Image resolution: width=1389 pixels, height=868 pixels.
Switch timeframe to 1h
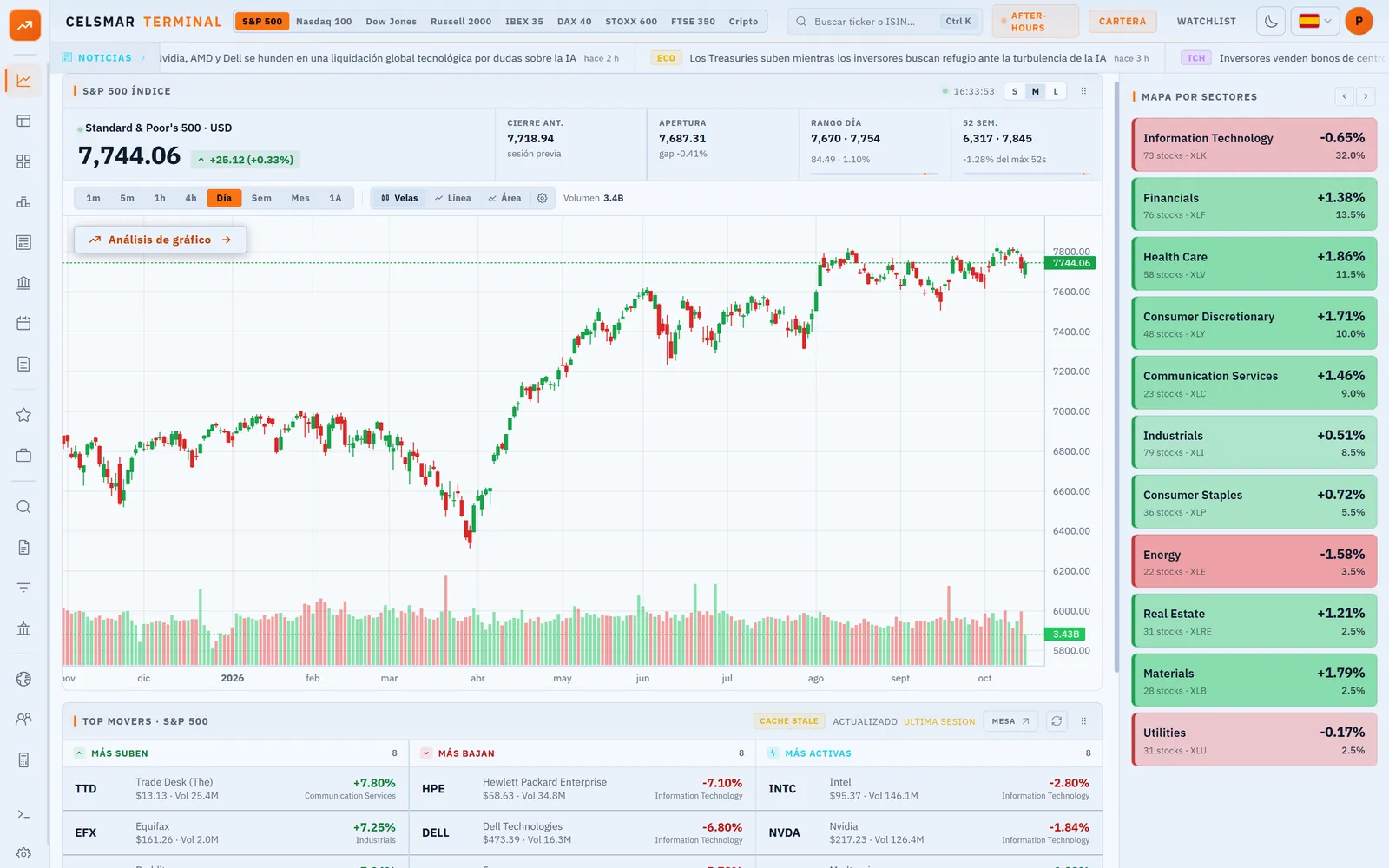(160, 198)
